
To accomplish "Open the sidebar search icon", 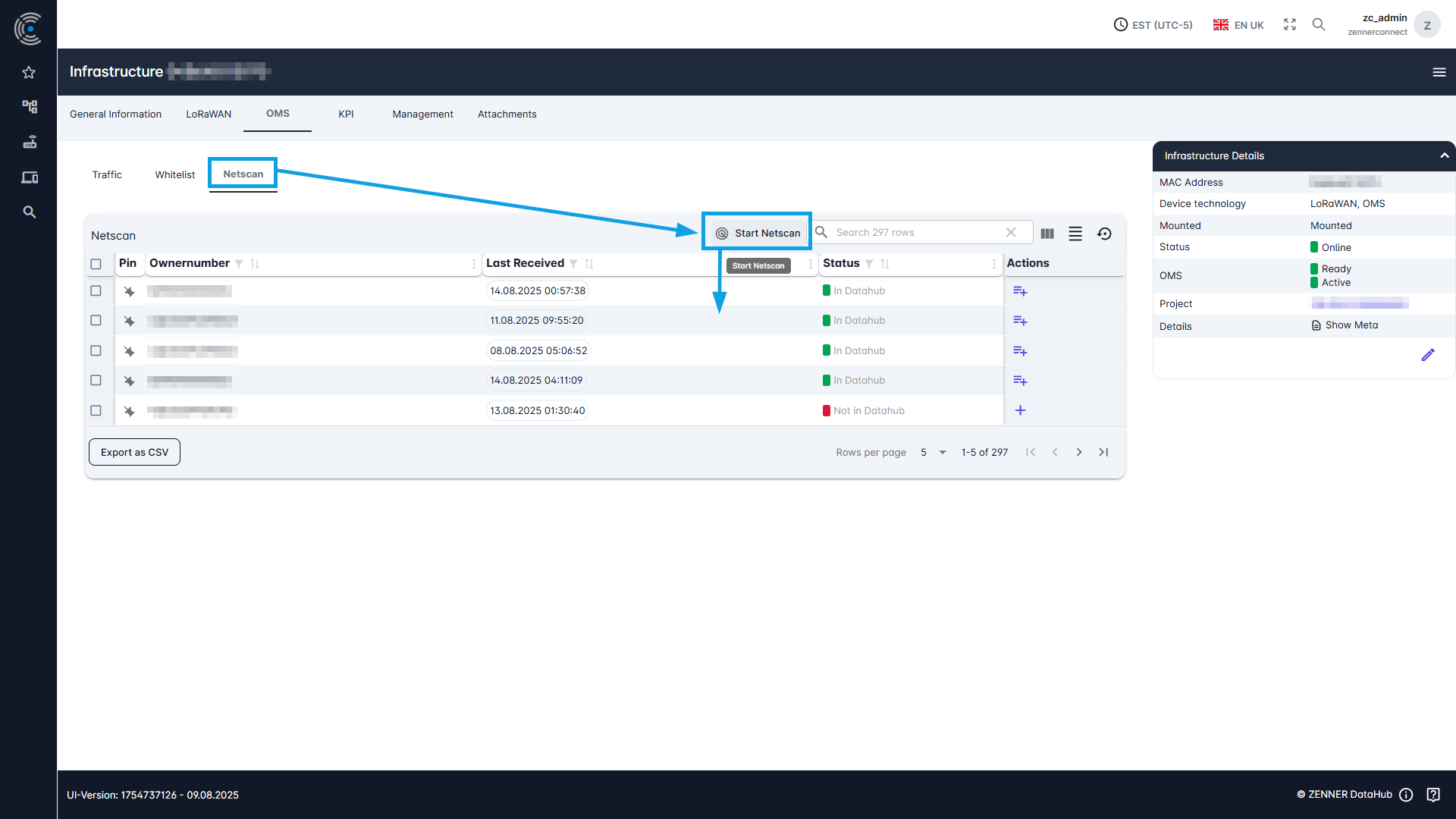I will pyautogui.click(x=29, y=212).
